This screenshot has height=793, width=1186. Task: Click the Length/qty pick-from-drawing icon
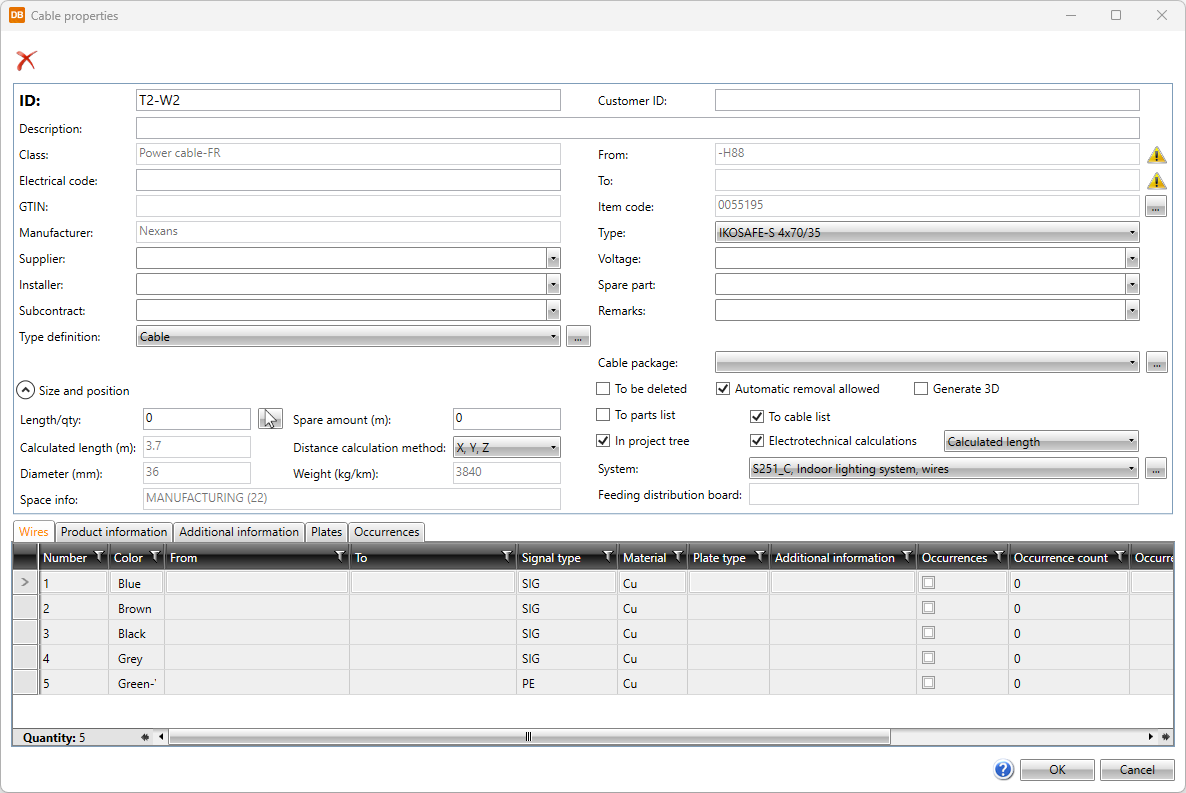270,419
